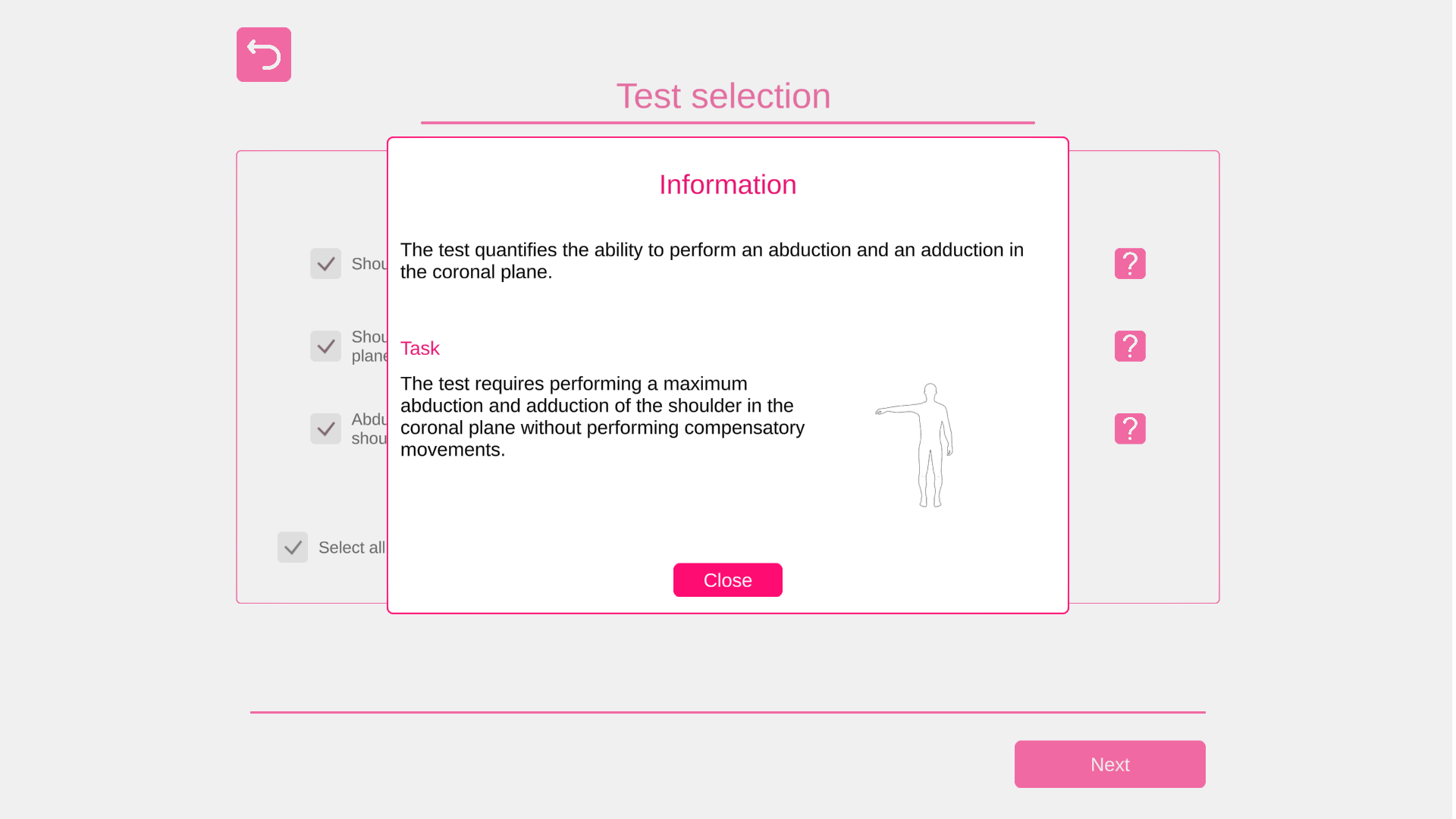Toggle the checkbox beside the 'Shou... plane' test

tap(325, 347)
